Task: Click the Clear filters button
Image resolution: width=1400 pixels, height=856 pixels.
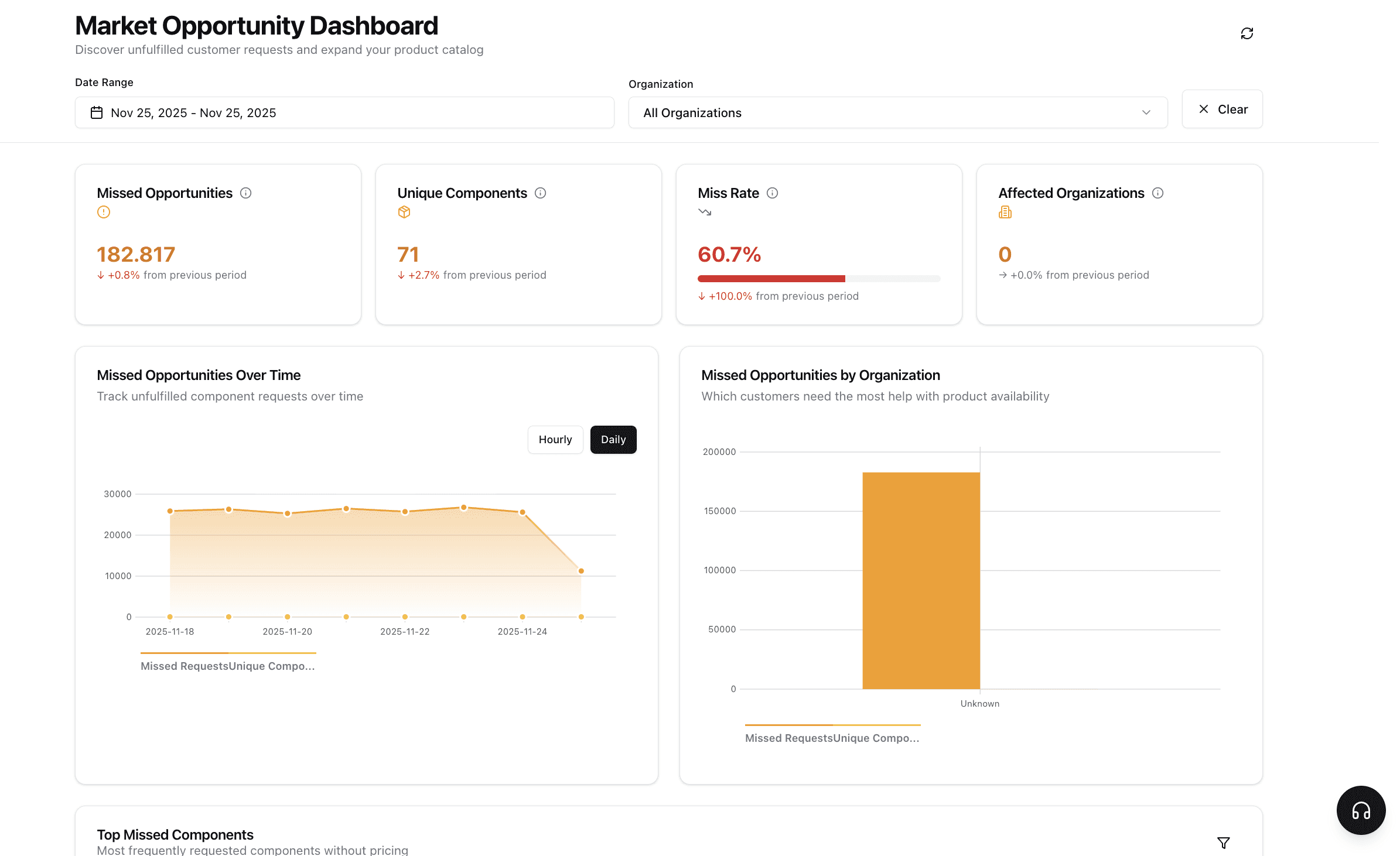Action: pyautogui.click(x=1222, y=109)
